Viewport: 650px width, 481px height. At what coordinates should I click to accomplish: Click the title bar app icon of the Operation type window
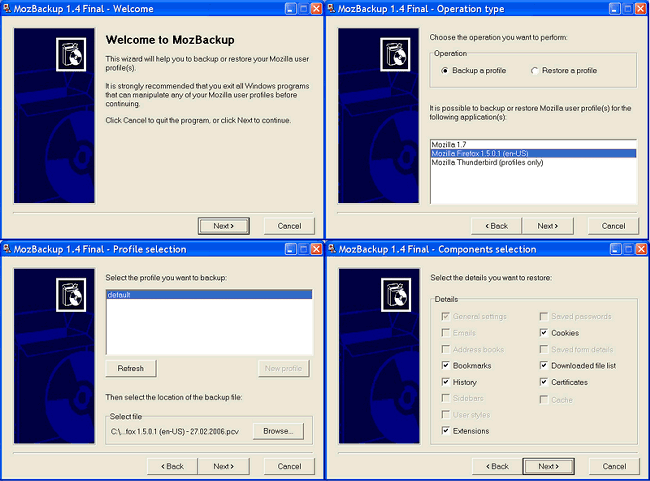coord(331,8)
